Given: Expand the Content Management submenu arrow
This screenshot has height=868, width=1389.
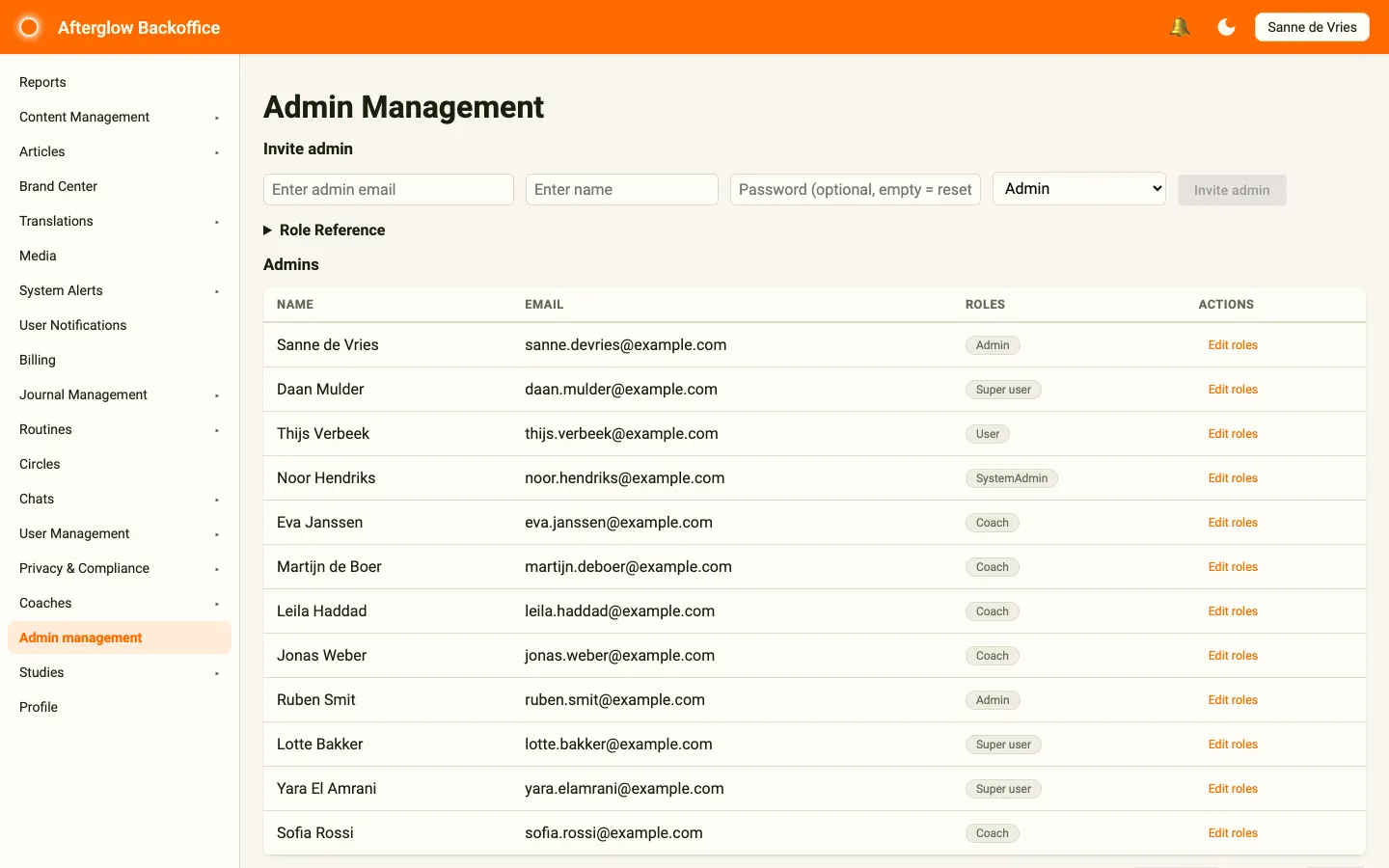Looking at the screenshot, I should point(217,118).
